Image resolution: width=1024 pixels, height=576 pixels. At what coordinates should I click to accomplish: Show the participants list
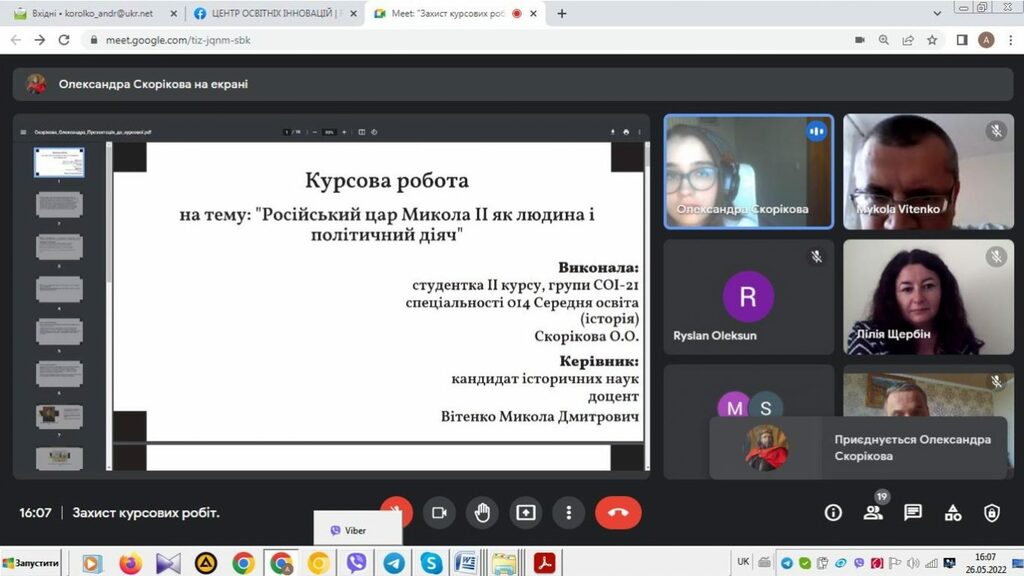click(x=873, y=512)
